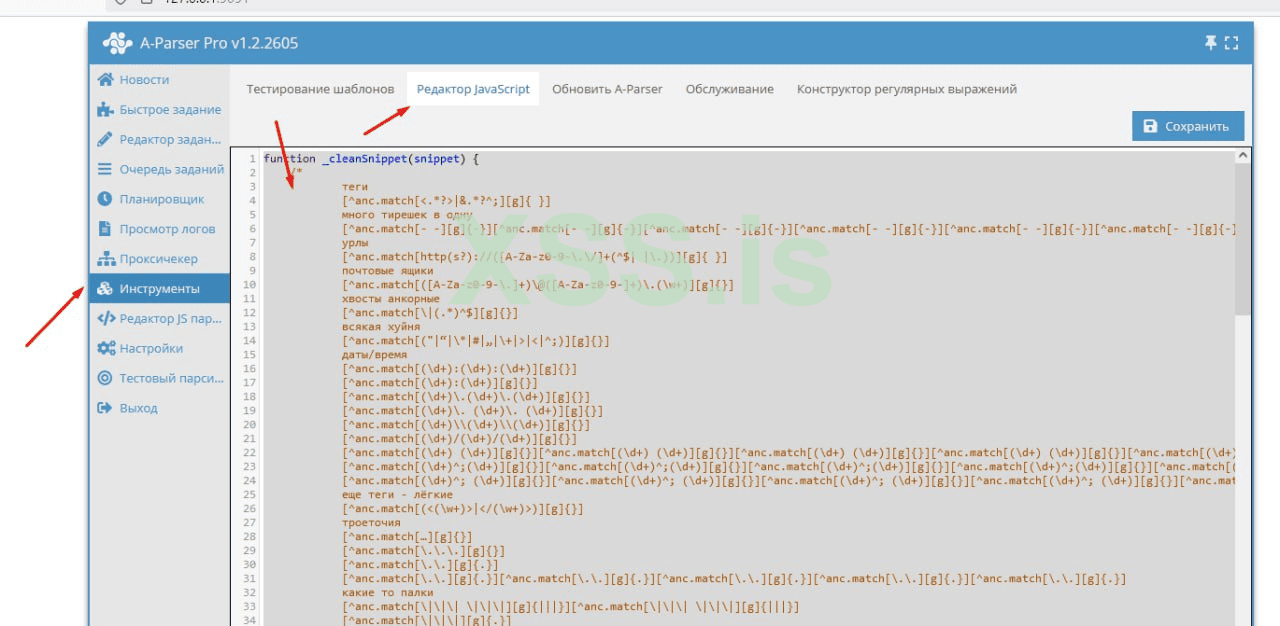Switch to Тестирование шаблонов tab
The width and height of the screenshot is (1280, 626).
[x=320, y=89]
